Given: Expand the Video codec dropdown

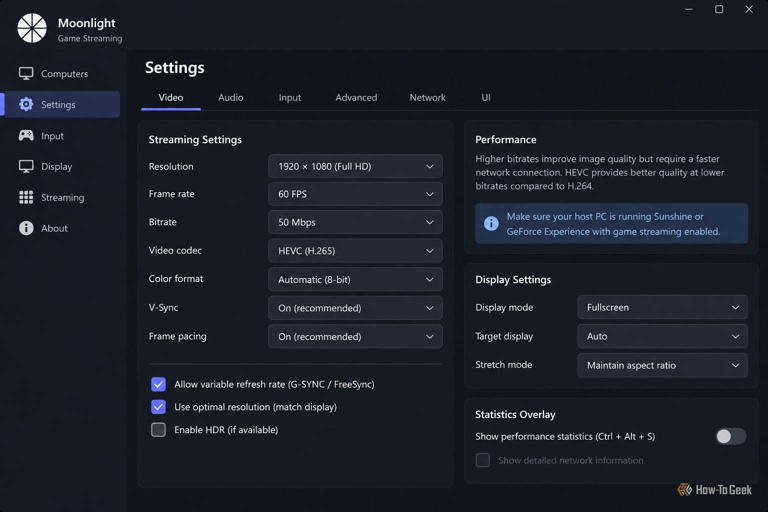Looking at the screenshot, I should (x=355, y=251).
